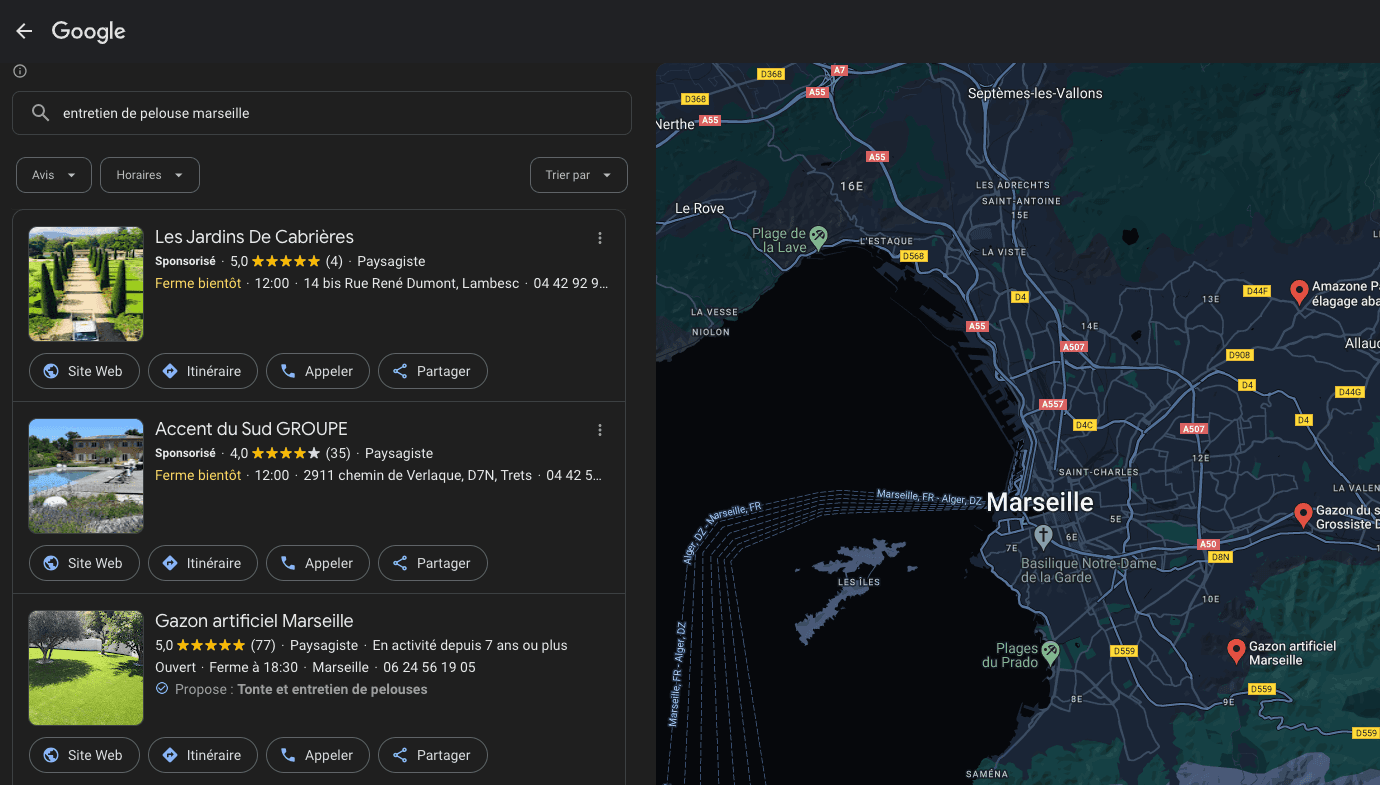Open Gazon artificiel Marseille listing title
Viewport: 1380px width, 785px height.
point(254,621)
